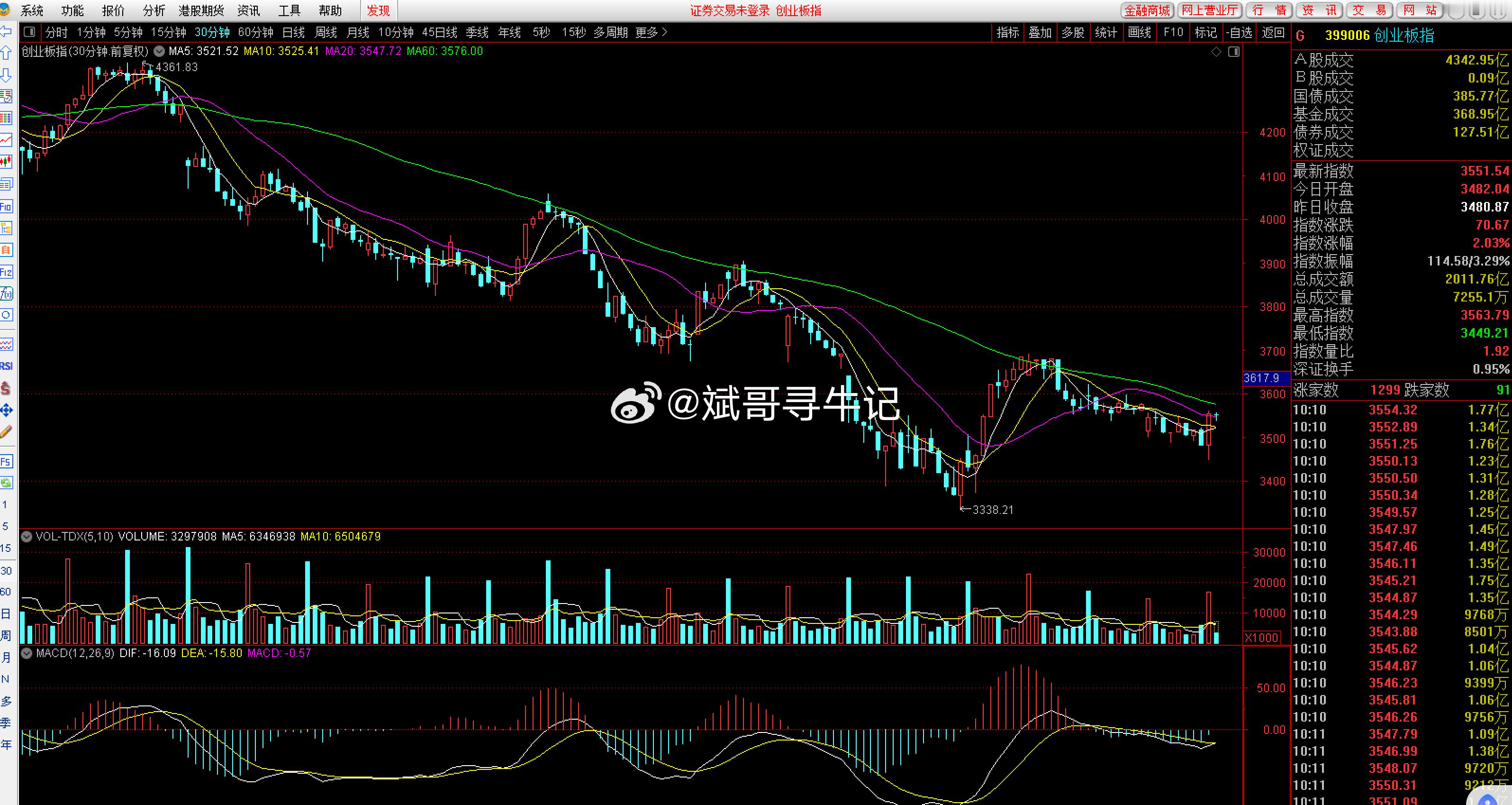Click the F12 sidebar icon
The height and width of the screenshot is (805, 1512).
click(6, 272)
